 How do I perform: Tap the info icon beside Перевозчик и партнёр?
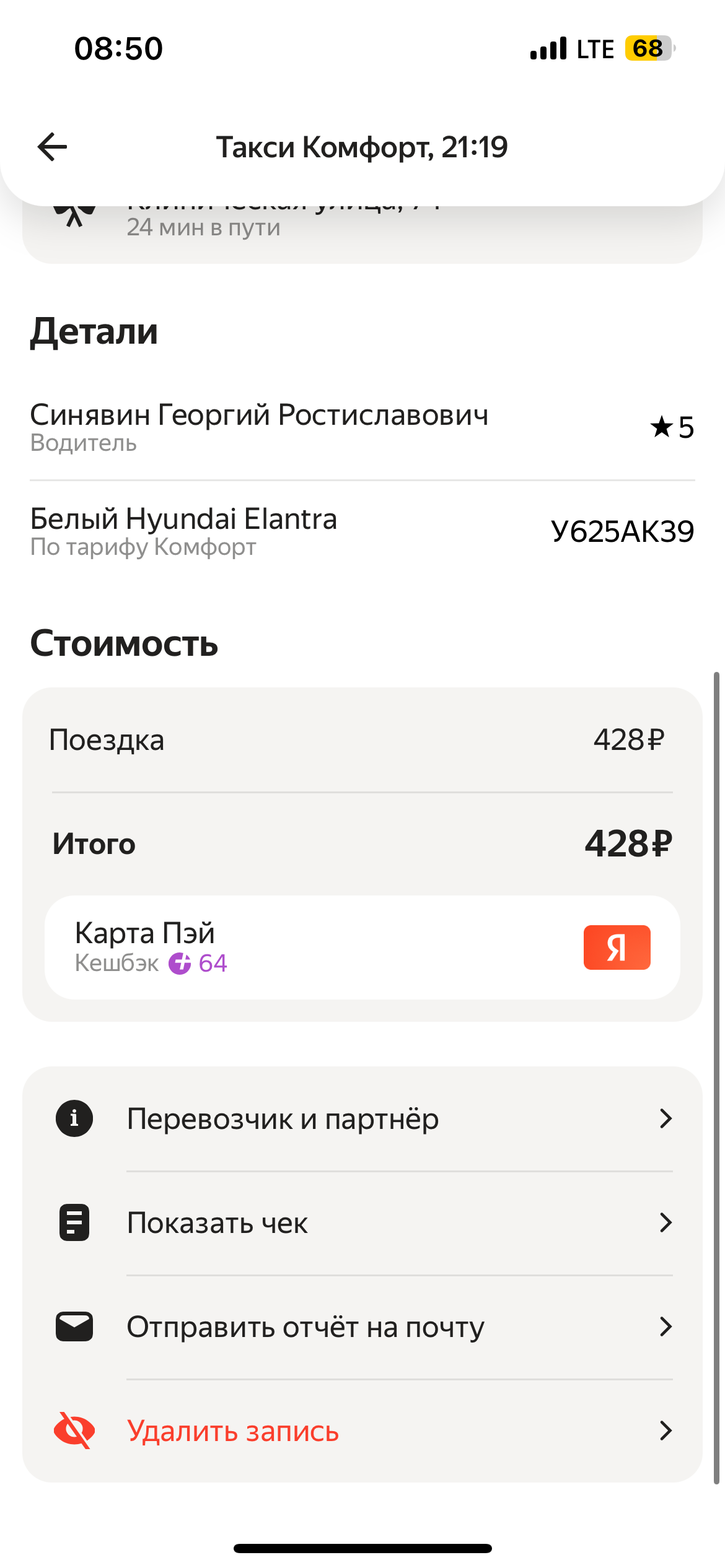tap(74, 1118)
